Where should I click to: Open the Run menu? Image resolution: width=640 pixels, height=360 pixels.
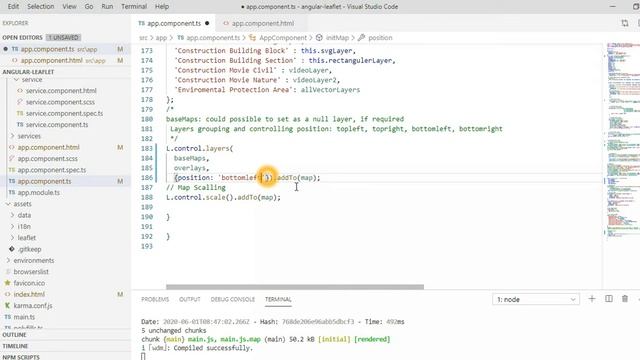(107, 7)
